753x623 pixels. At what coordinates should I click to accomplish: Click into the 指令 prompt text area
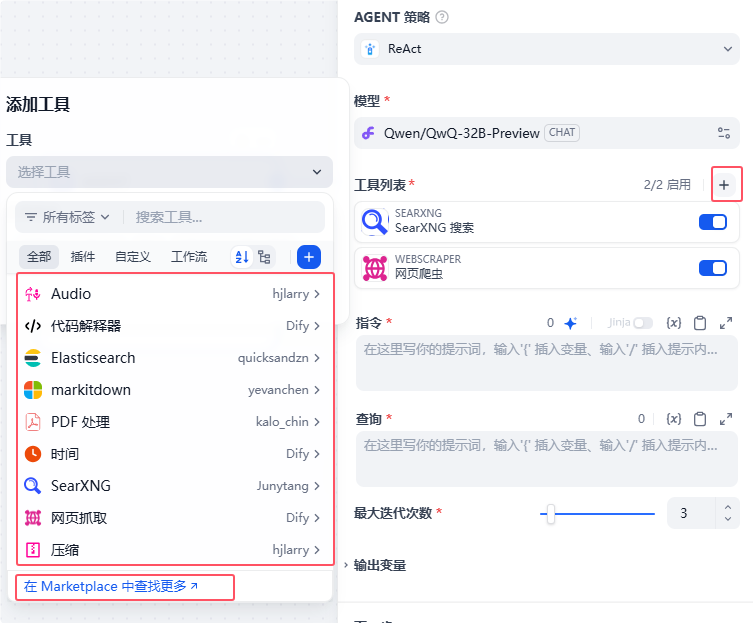pos(547,363)
